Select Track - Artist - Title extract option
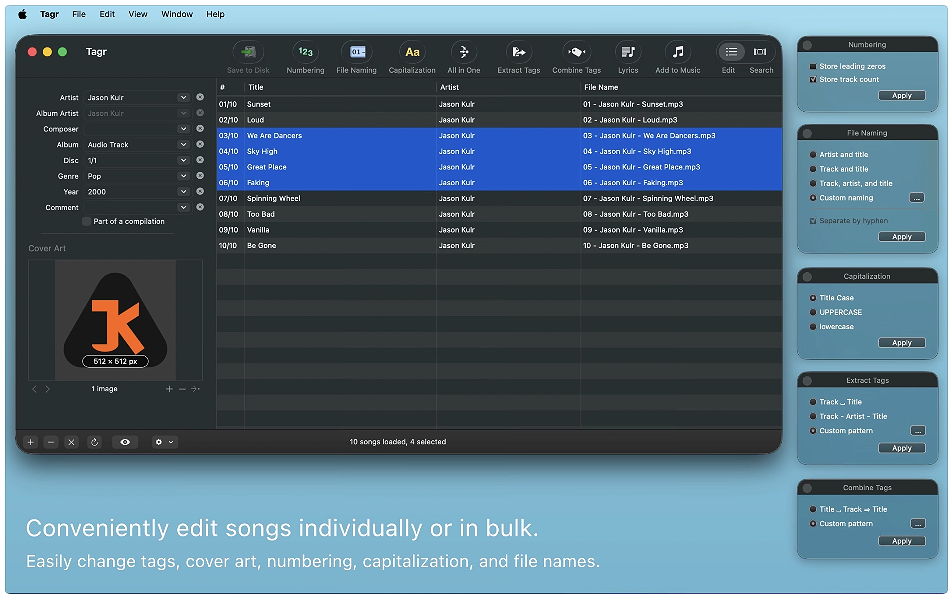Image resolution: width=951 pixels, height=600 pixels. pos(813,416)
